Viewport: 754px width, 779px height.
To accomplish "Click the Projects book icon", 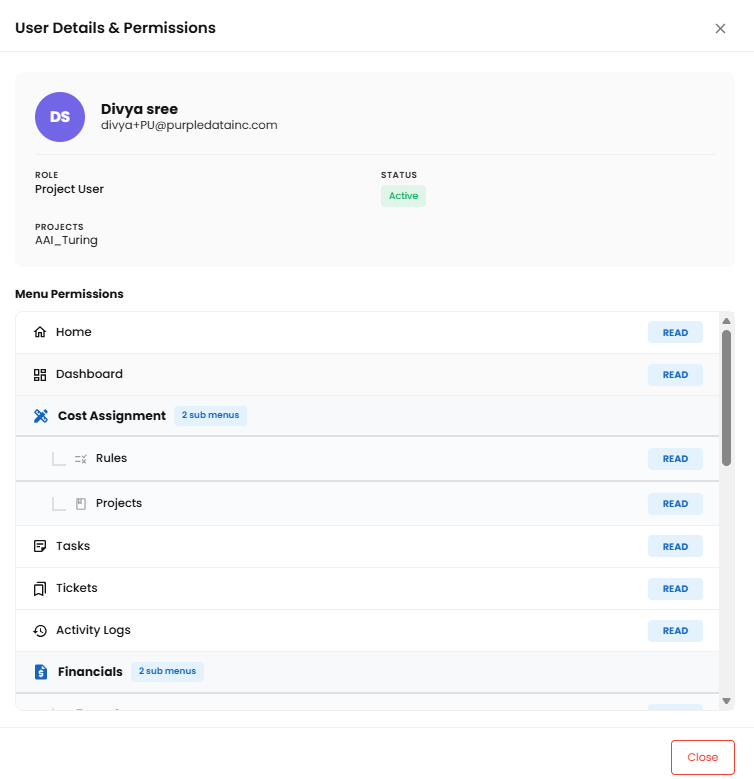I will point(80,504).
